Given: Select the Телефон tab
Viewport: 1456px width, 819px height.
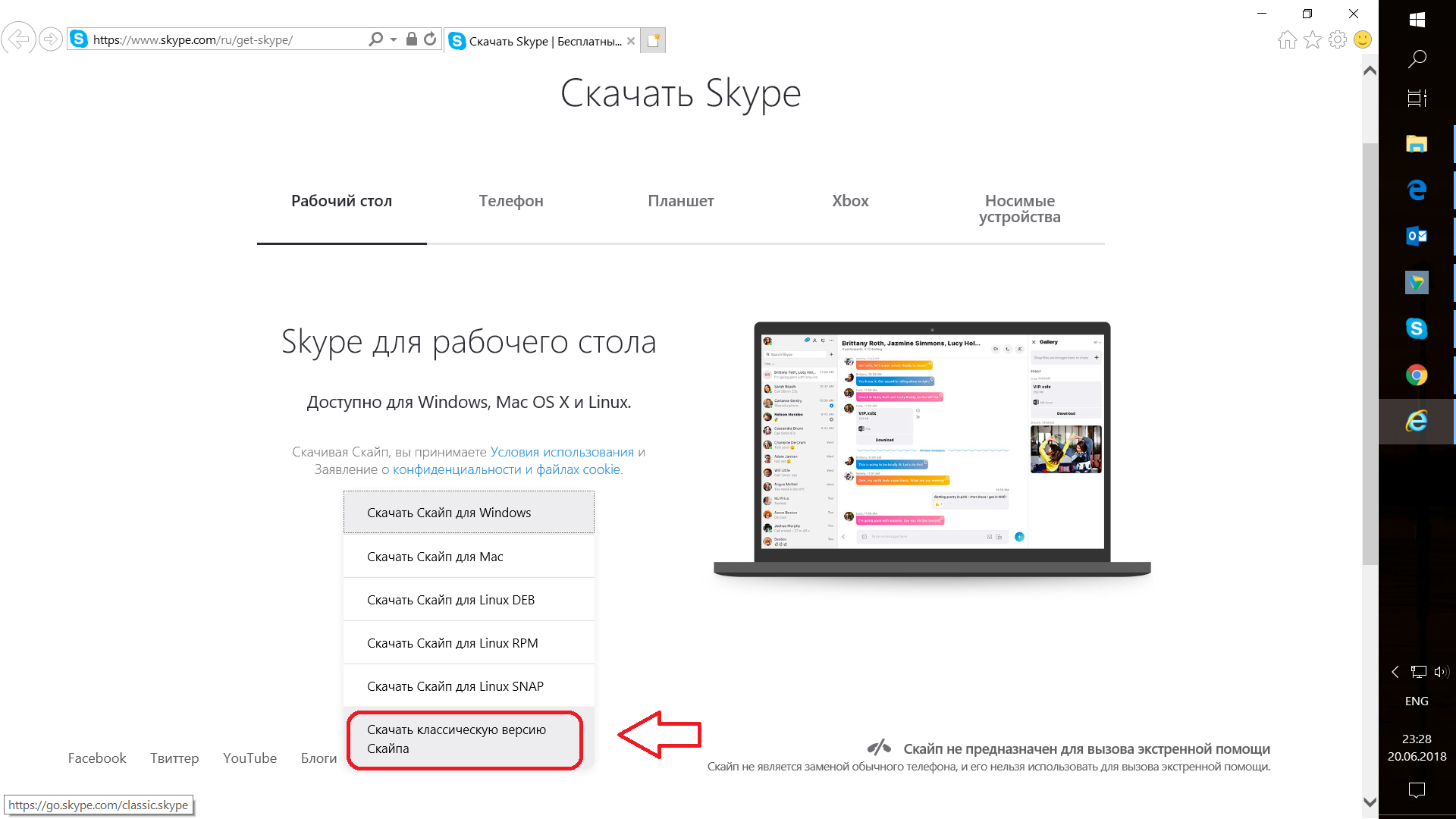Looking at the screenshot, I should [510, 200].
